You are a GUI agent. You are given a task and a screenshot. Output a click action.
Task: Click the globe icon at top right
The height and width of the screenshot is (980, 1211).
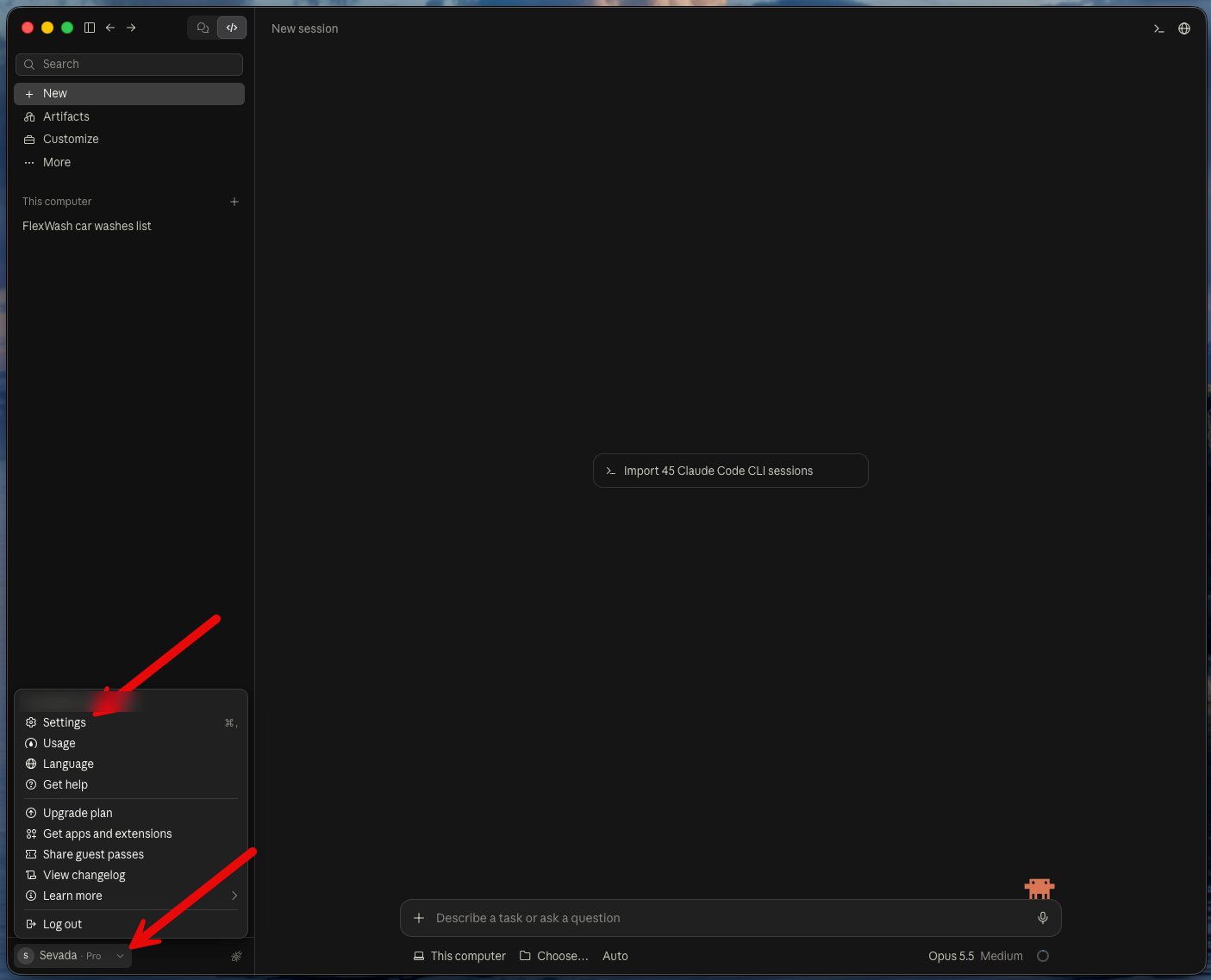pyautogui.click(x=1184, y=28)
